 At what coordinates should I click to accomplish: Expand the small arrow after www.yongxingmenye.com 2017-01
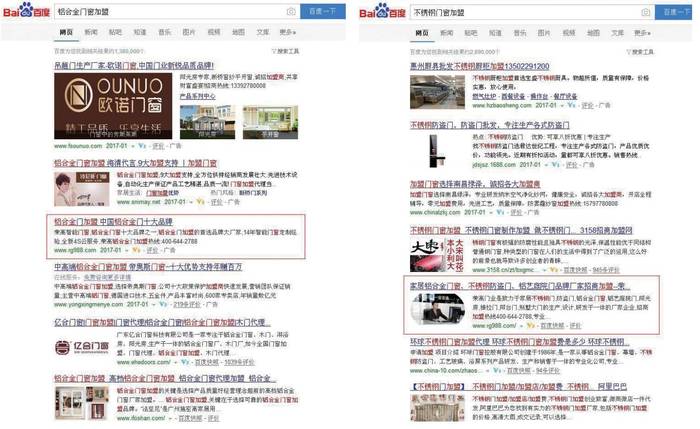(154, 304)
